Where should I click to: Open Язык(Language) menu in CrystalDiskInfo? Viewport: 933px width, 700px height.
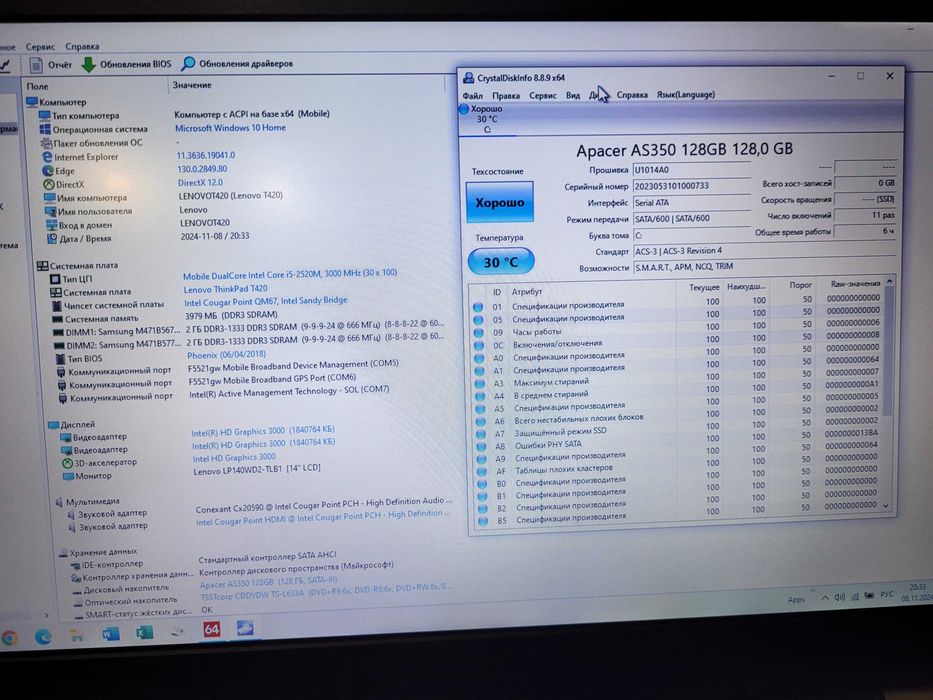(x=685, y=95)
